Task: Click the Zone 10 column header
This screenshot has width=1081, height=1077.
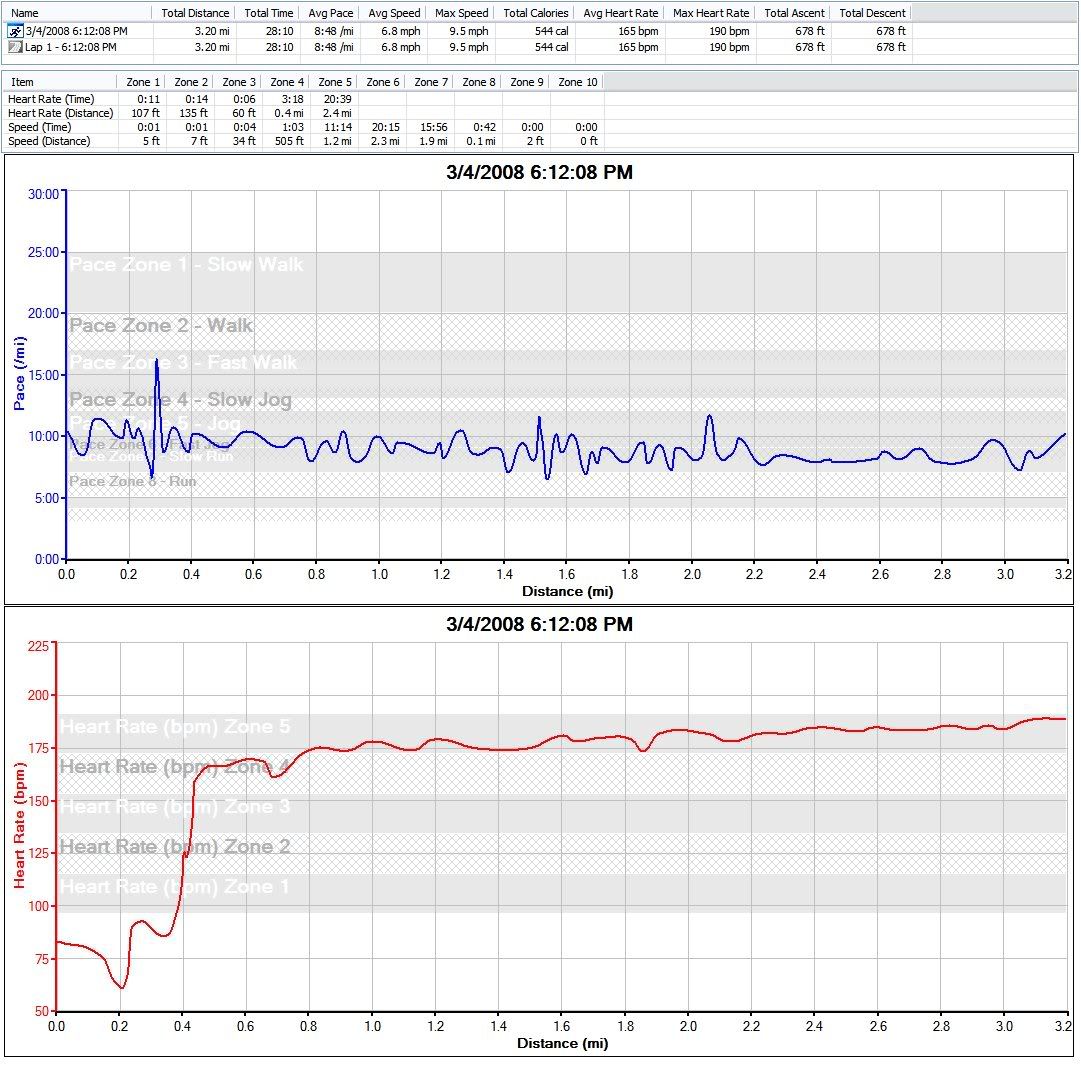Action: click(577, 82)
